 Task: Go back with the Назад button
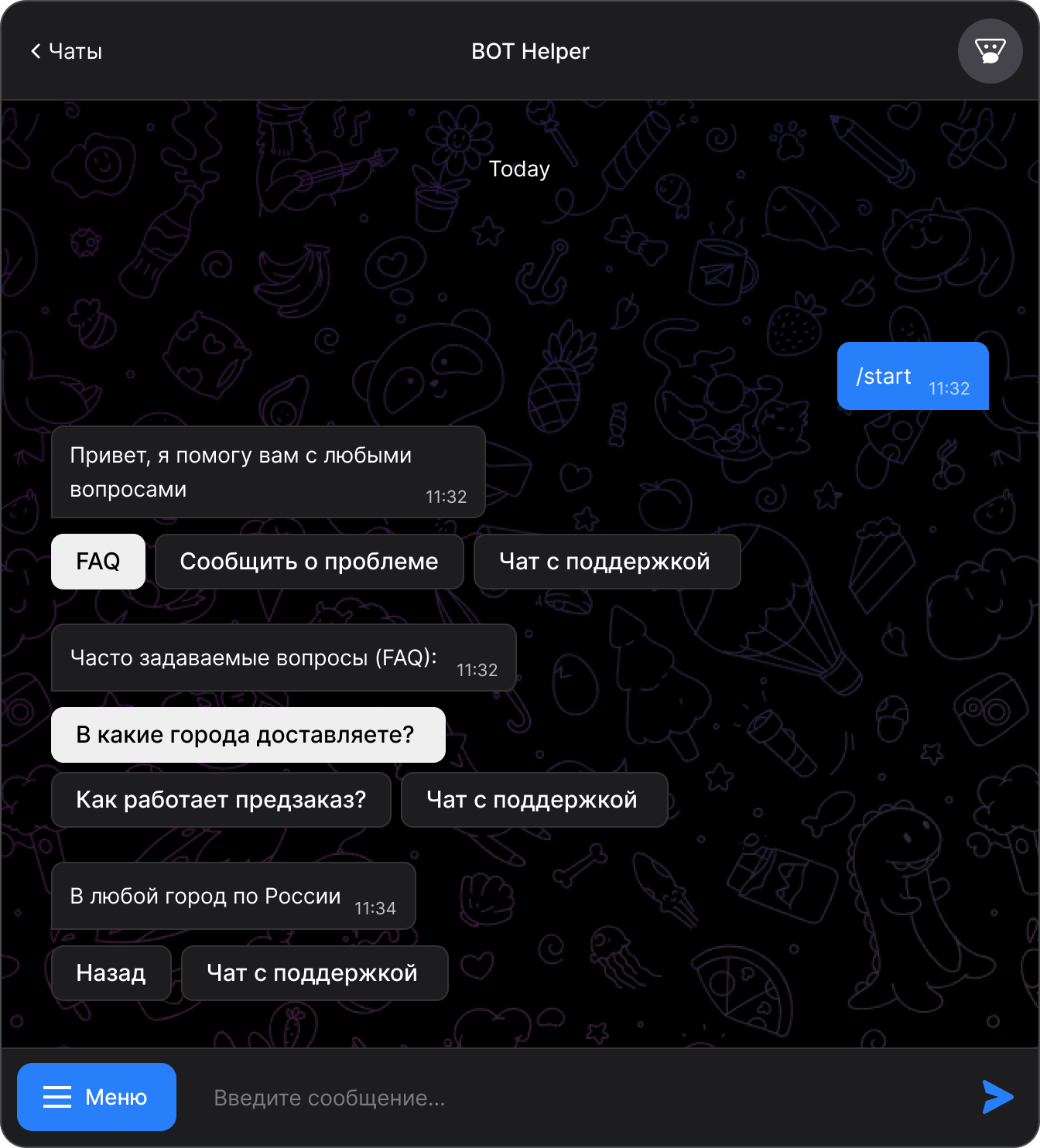(111, 973)
